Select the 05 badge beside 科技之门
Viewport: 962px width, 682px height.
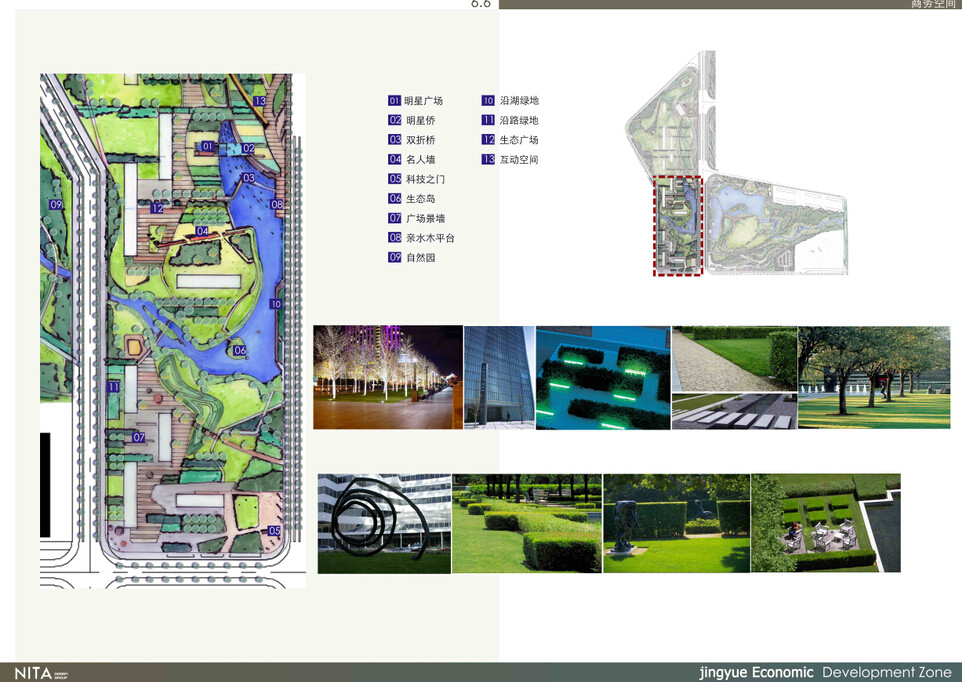click(395, 179)
